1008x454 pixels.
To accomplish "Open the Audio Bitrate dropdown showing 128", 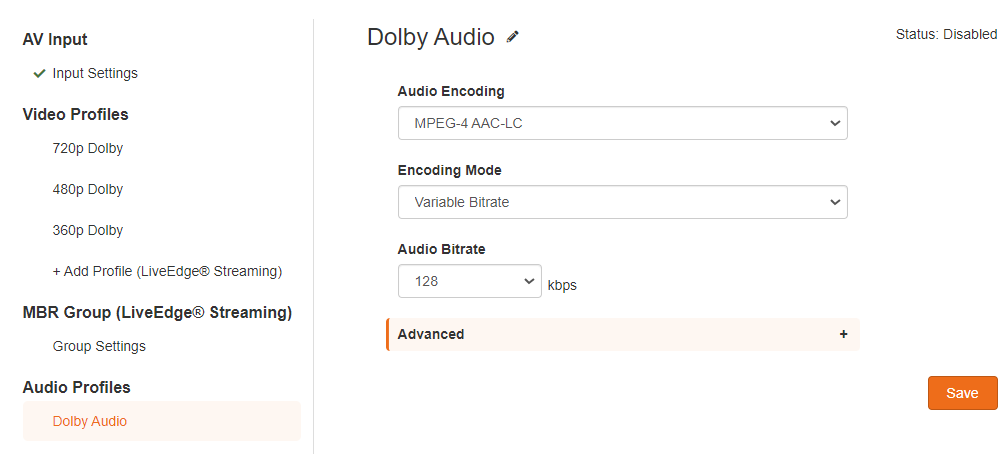I will coord(469,281).
